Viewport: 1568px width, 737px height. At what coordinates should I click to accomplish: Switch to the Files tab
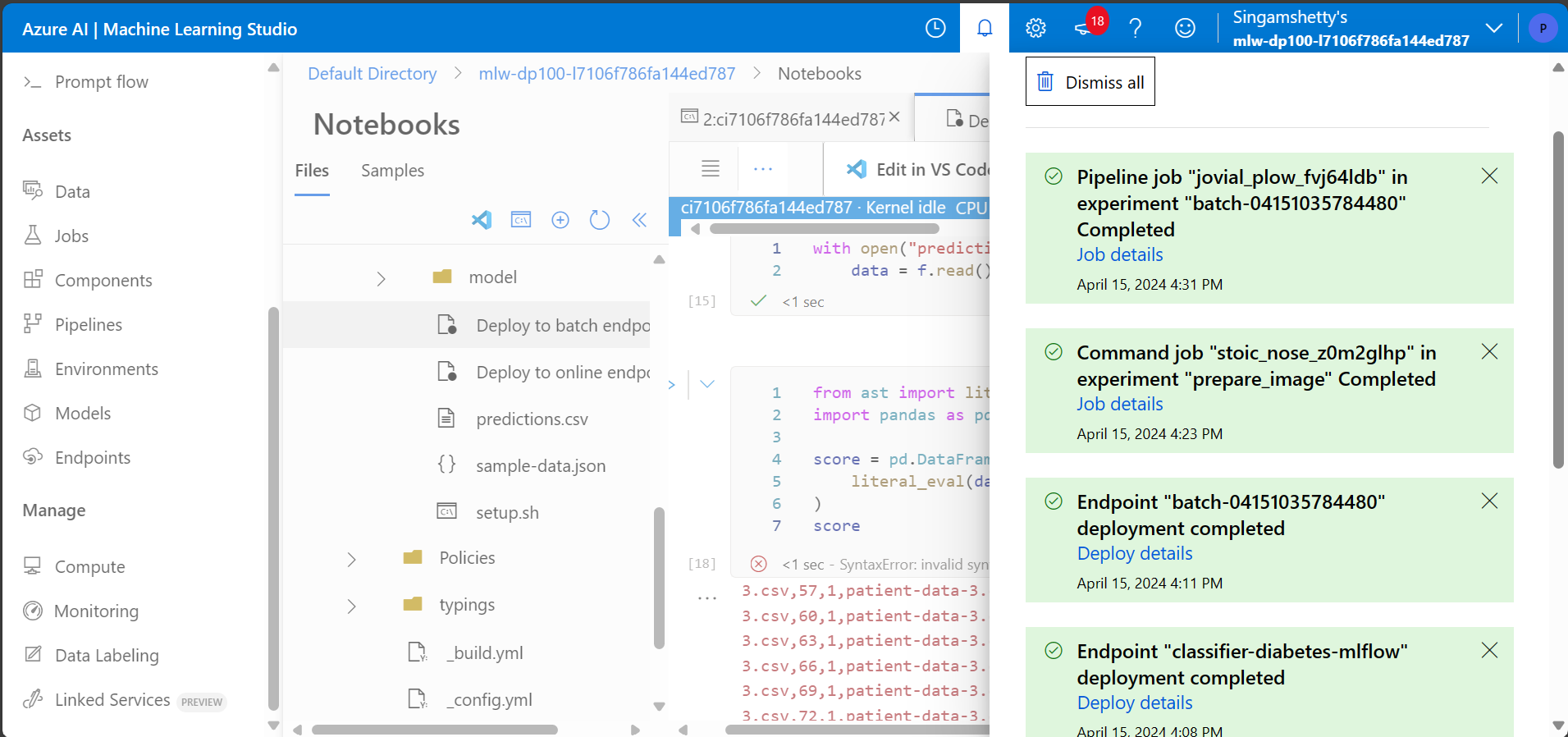312,171
